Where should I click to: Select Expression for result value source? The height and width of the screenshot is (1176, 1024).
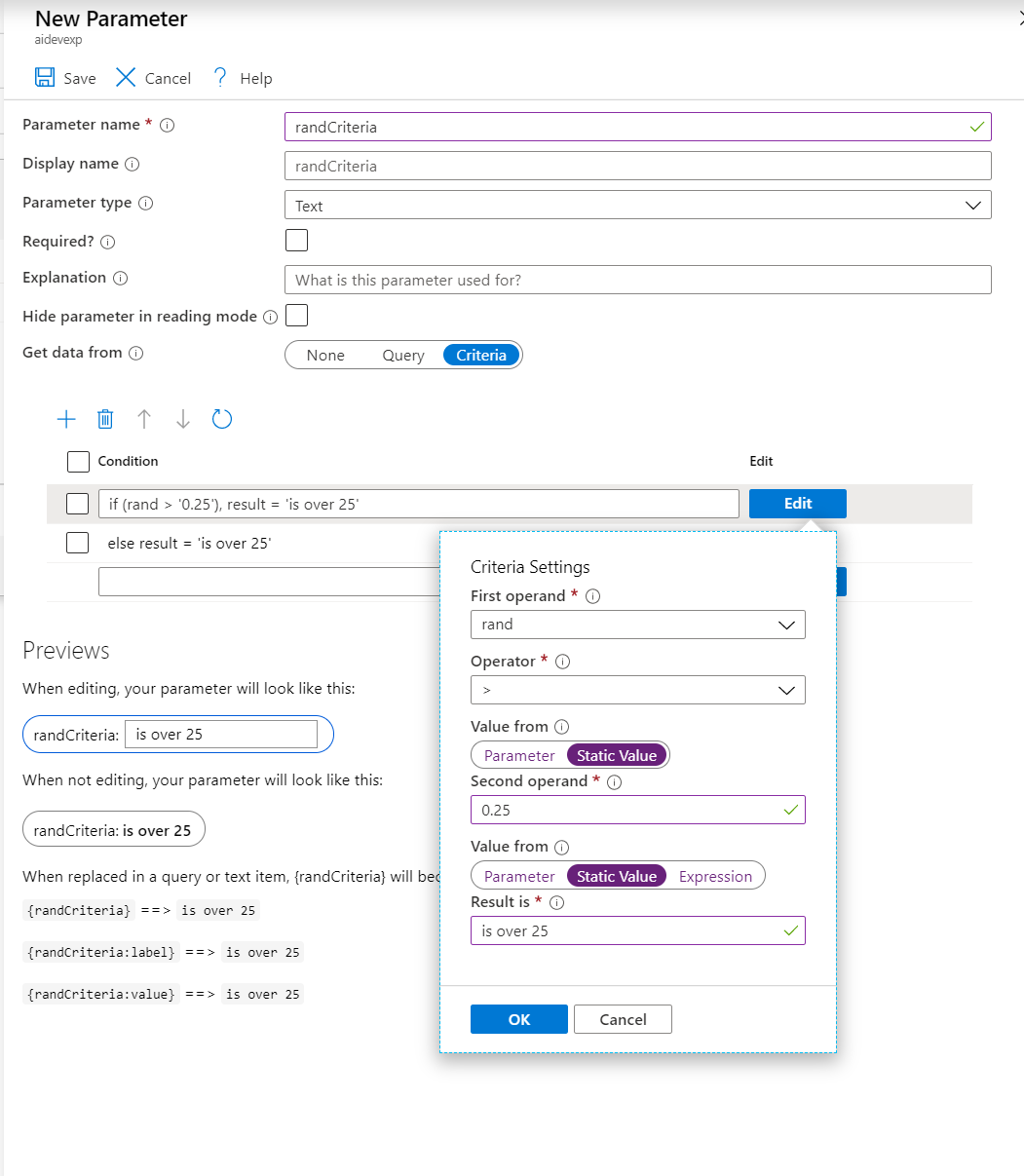(715, 876)
